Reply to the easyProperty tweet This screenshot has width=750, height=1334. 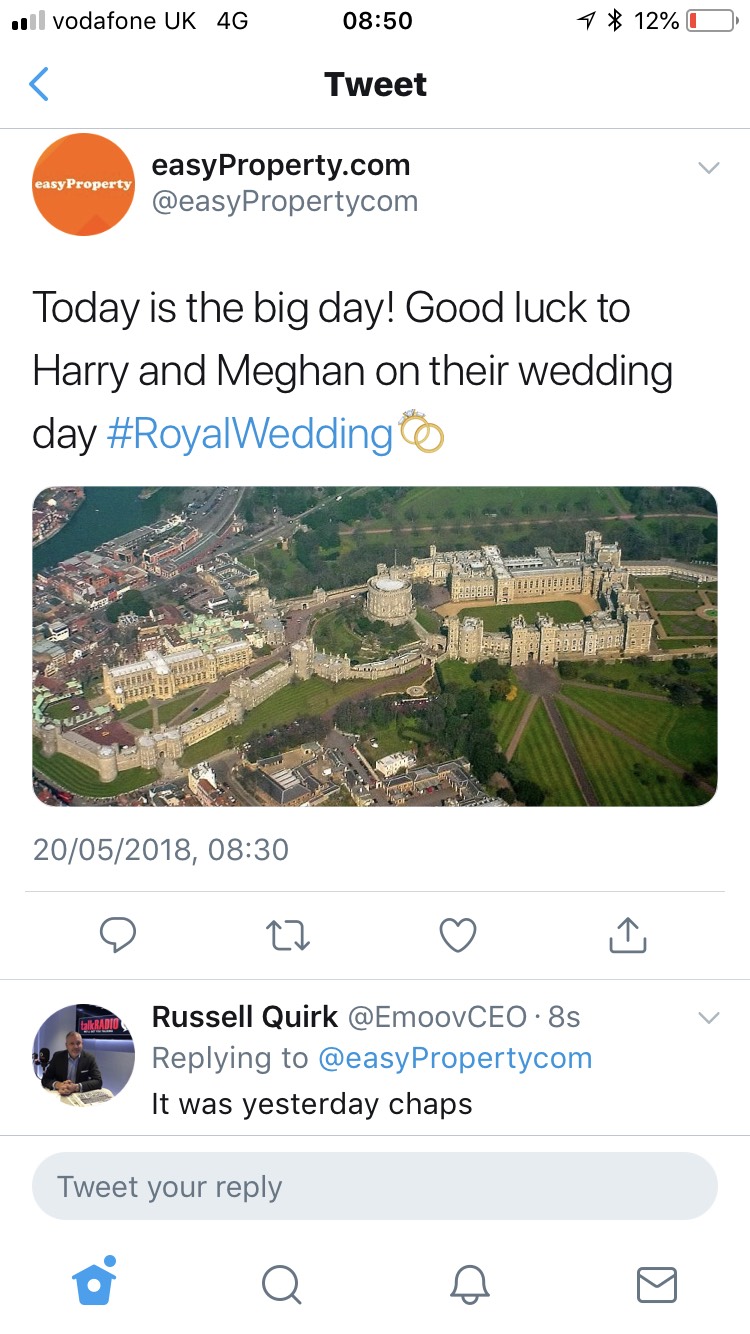pos(118,935)
